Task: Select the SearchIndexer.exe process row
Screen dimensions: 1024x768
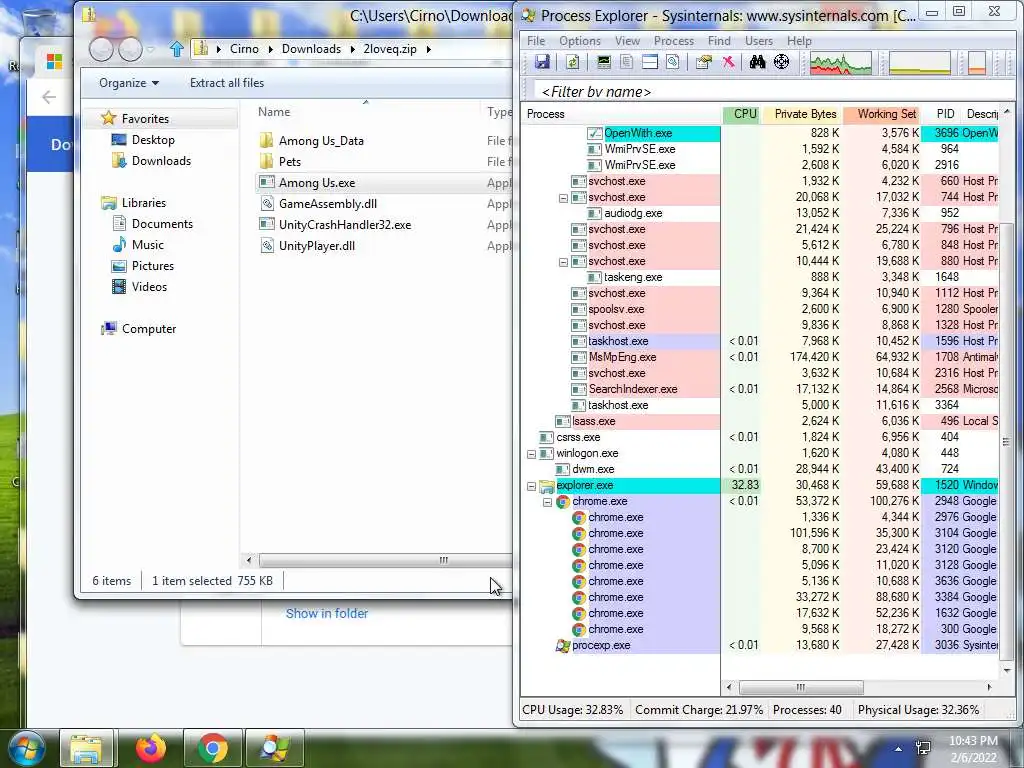Action: click(x=761, y=389)
